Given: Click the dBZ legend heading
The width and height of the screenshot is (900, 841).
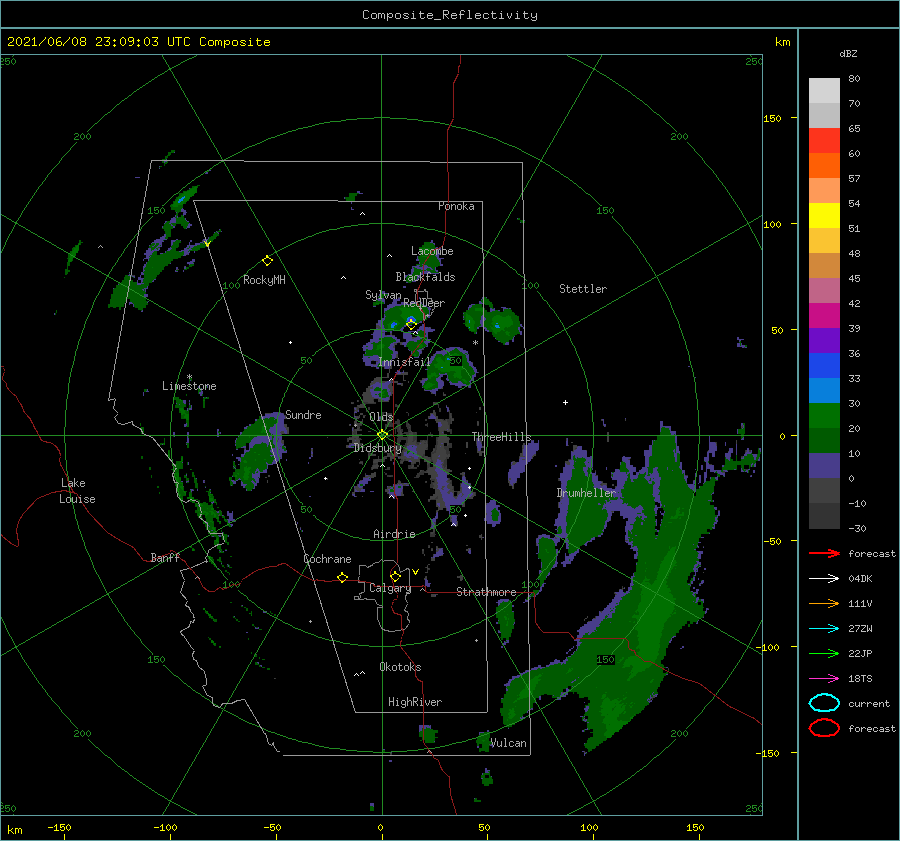Looking at the screenshot, I should (848, 53).
